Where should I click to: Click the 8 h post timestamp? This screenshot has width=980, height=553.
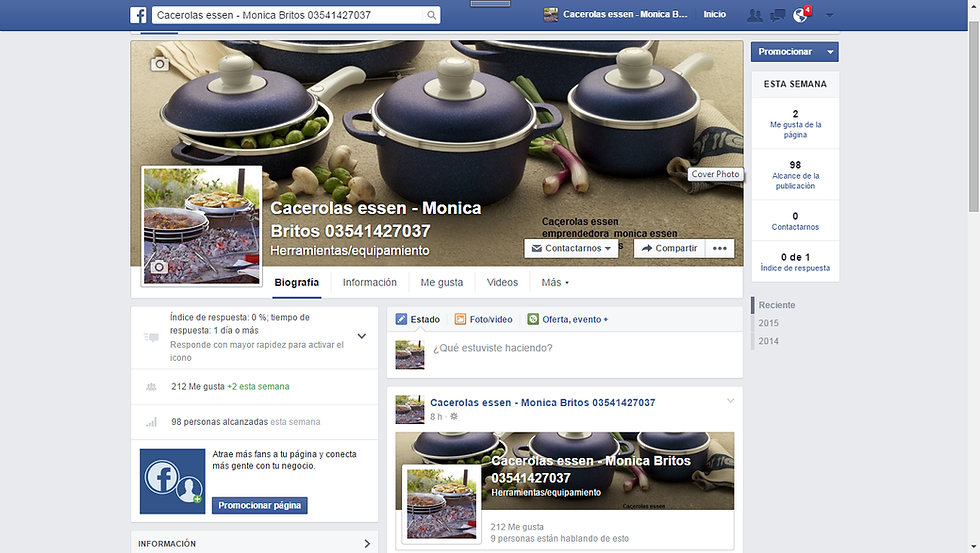point(436,417)
